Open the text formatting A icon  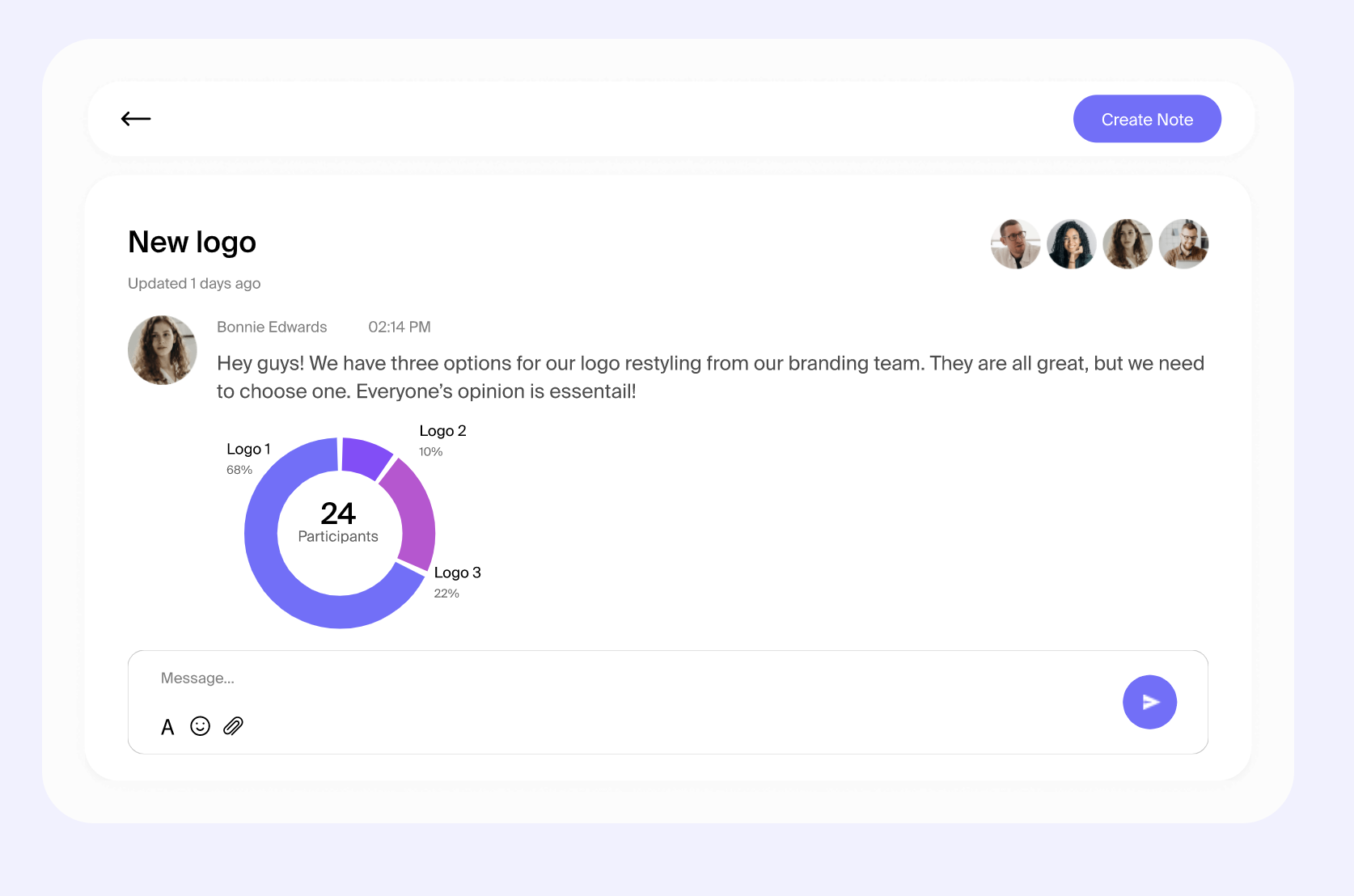click(167, 727)
